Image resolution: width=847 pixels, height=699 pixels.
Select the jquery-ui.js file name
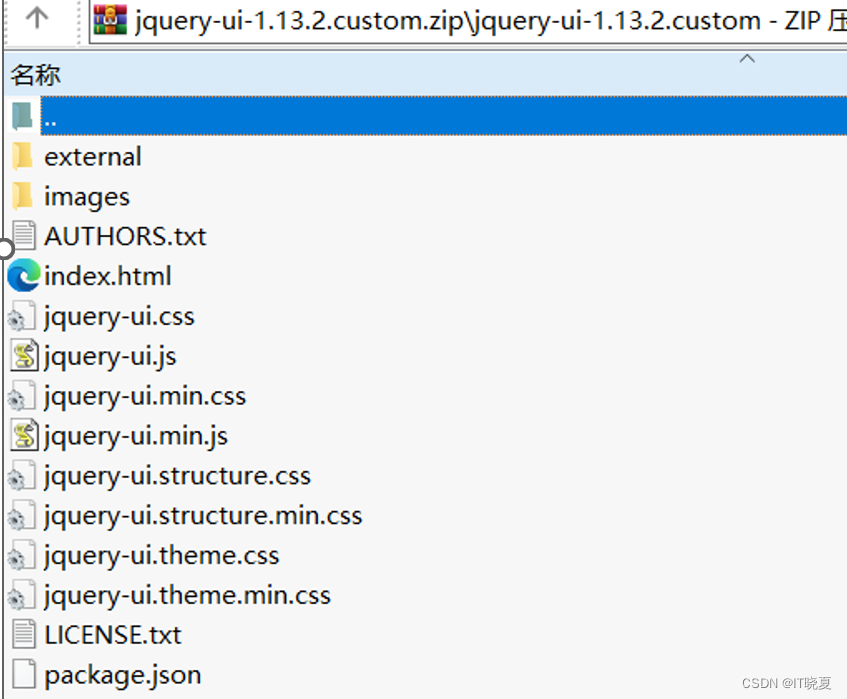tap(110, 357)
